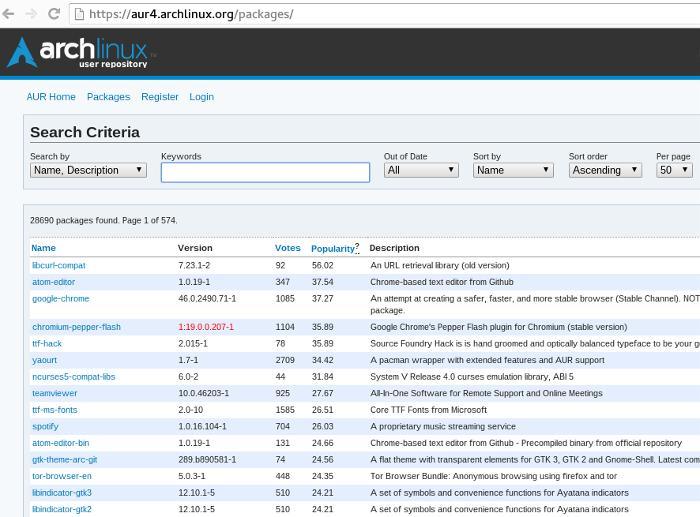This screenshot has width=700, height=517.
Task: Open the libcurl-compat package
Action: click(59, 265)
